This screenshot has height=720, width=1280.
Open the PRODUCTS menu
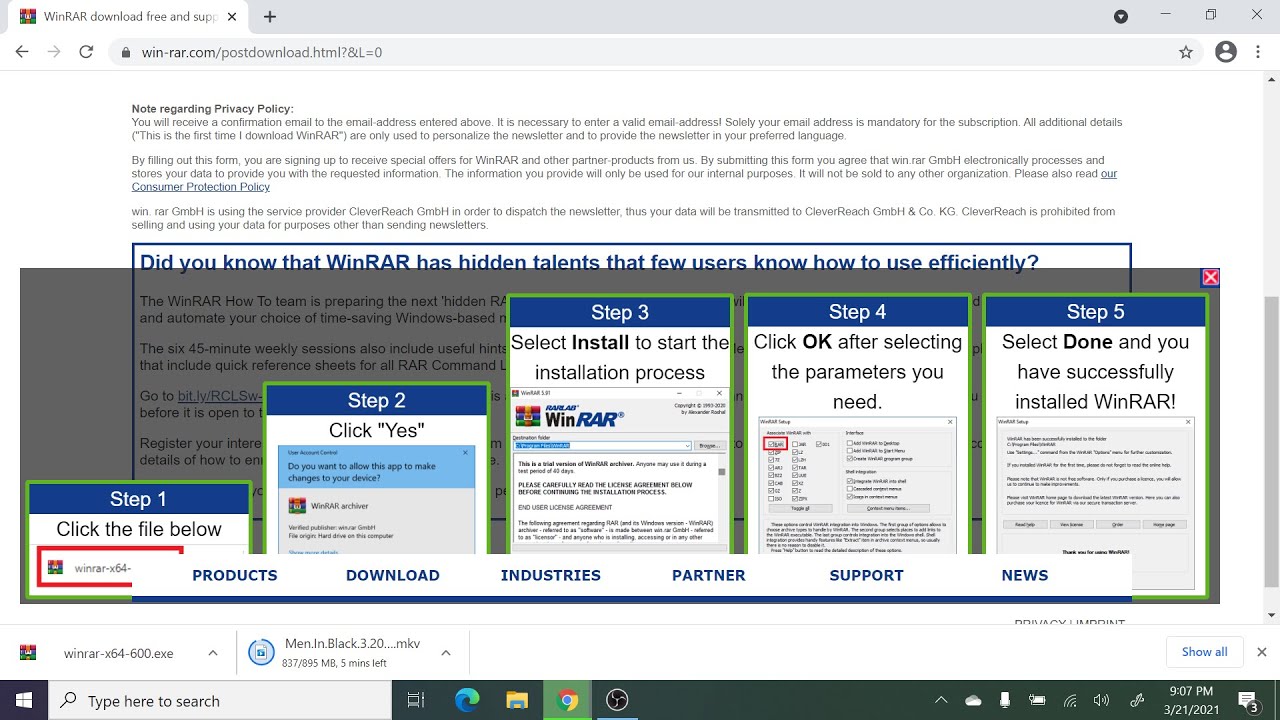tap(234, 575)
